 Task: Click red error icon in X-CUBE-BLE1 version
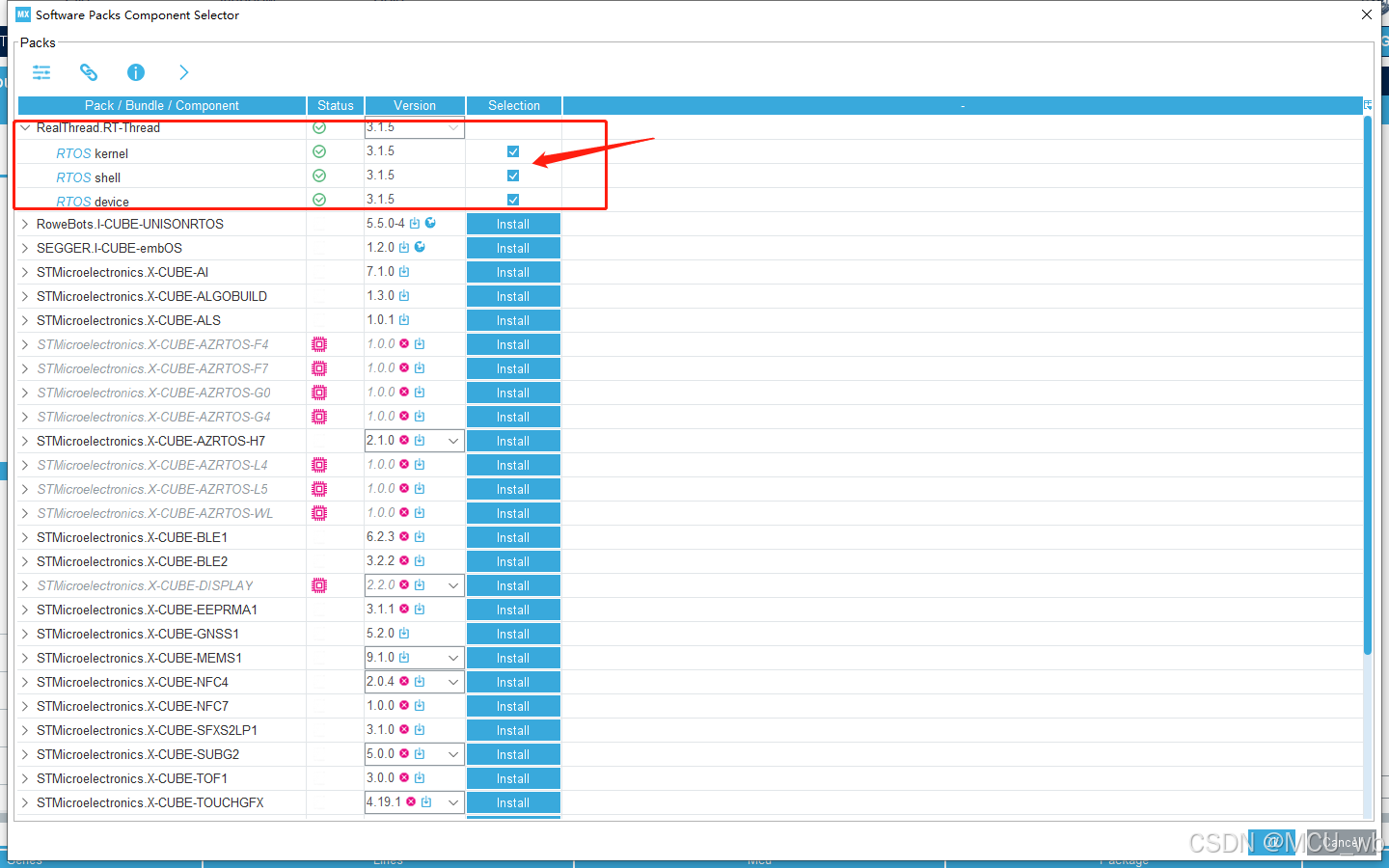(404, 536)
